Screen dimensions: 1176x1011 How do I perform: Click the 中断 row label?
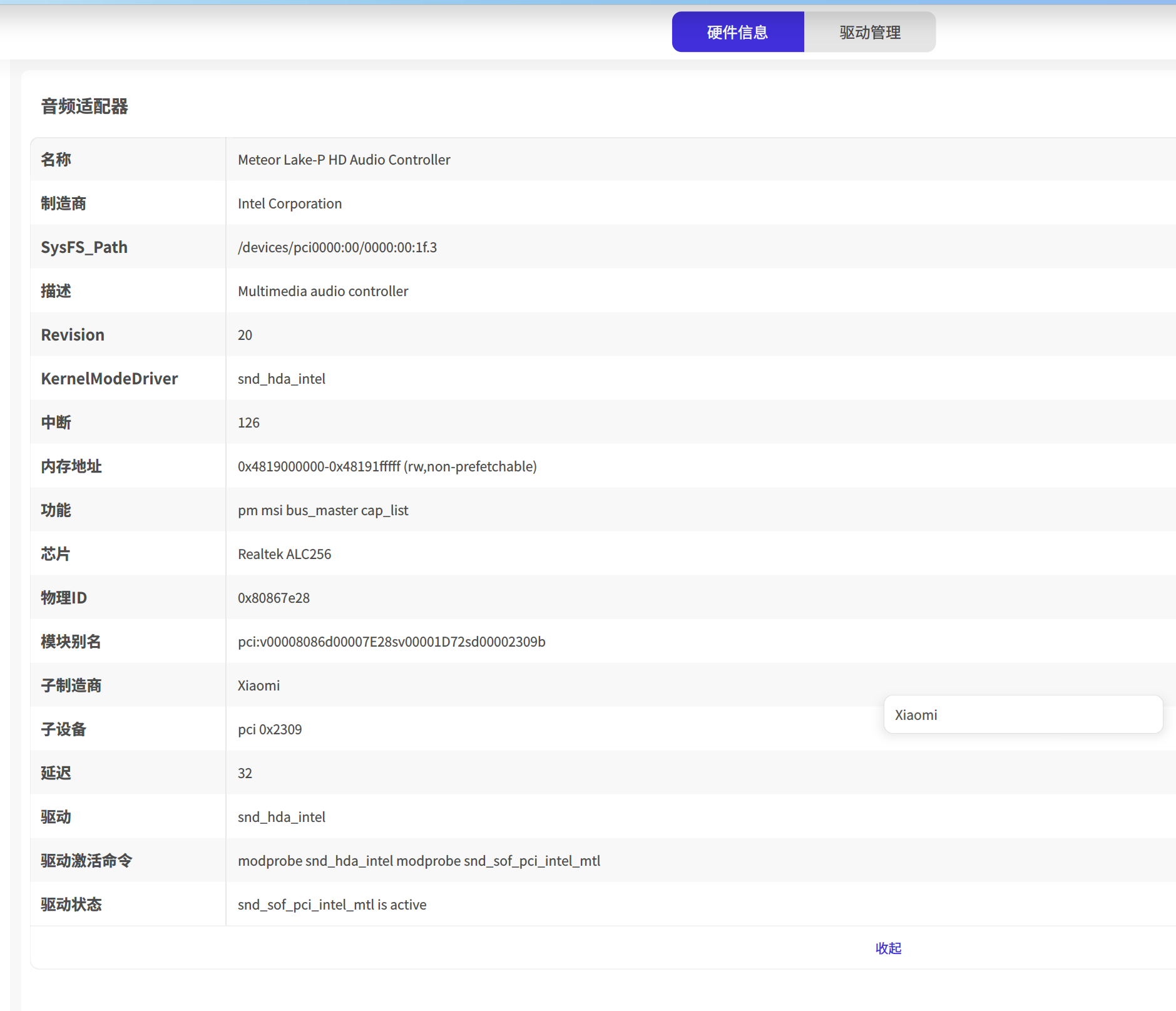tap(56, 423)
